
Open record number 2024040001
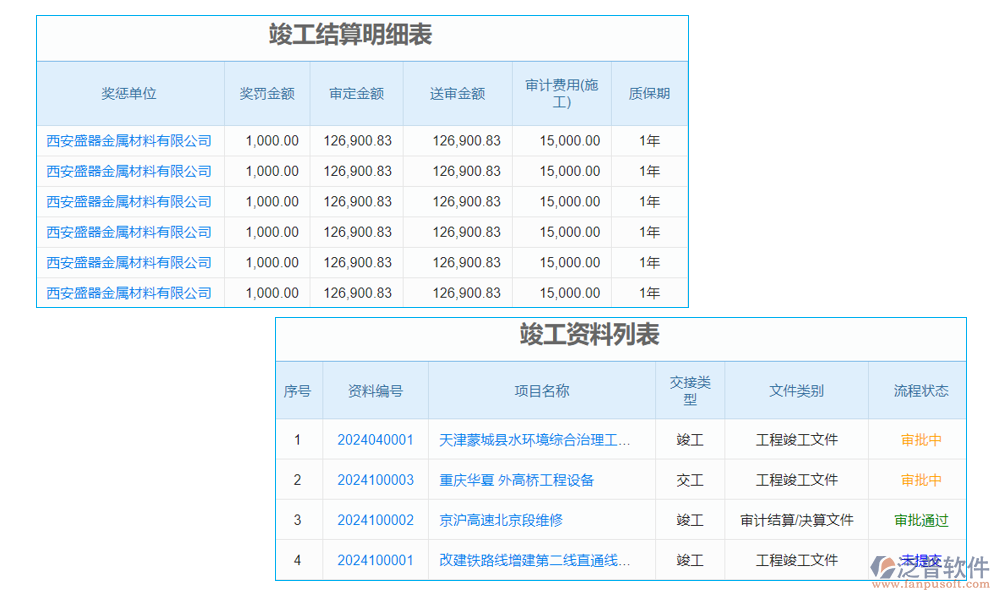[375, 440]
